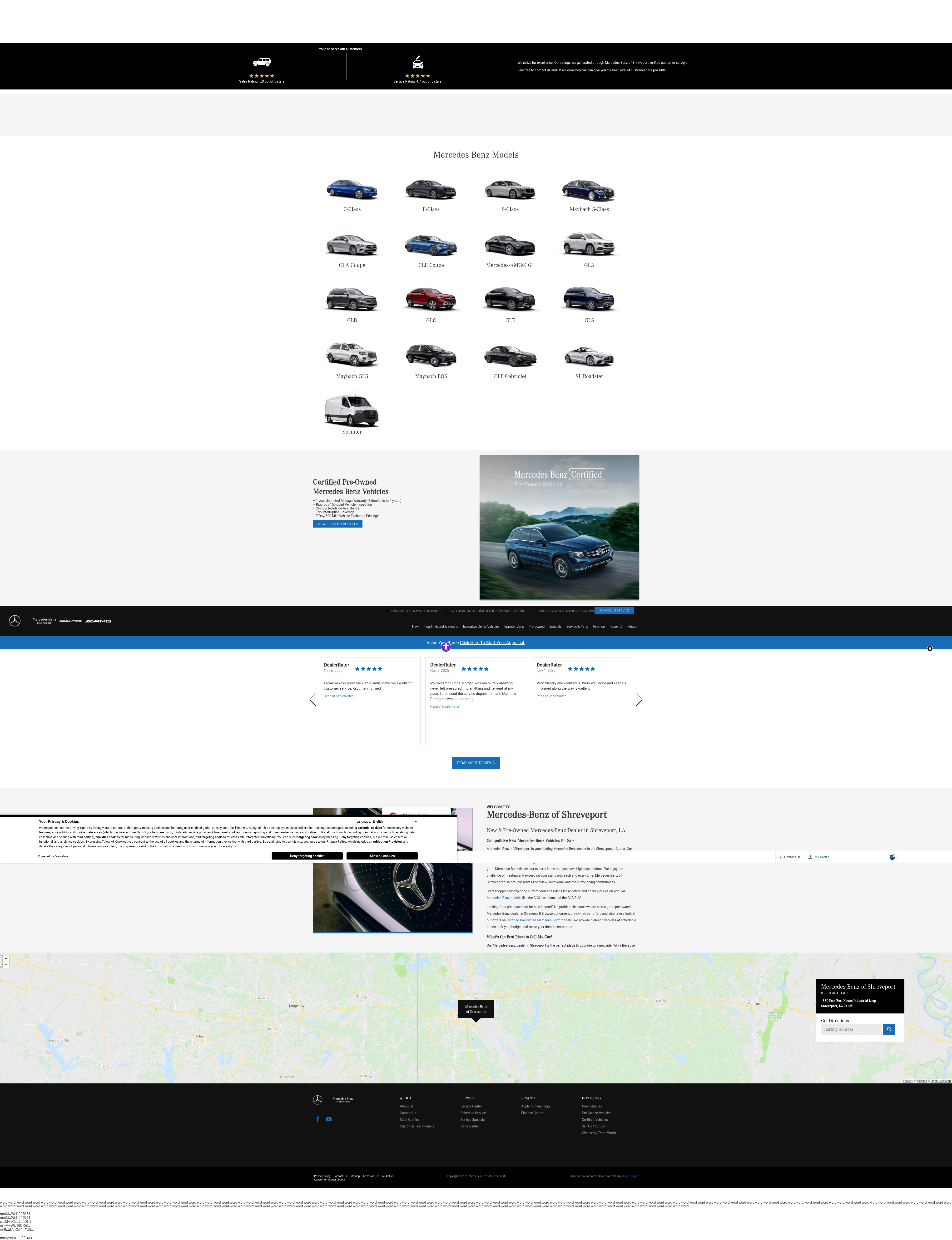Viewport: 952px width, 1240px height.
Task: Open YouTube channel from footer icon
Action: pos(329,1119)
